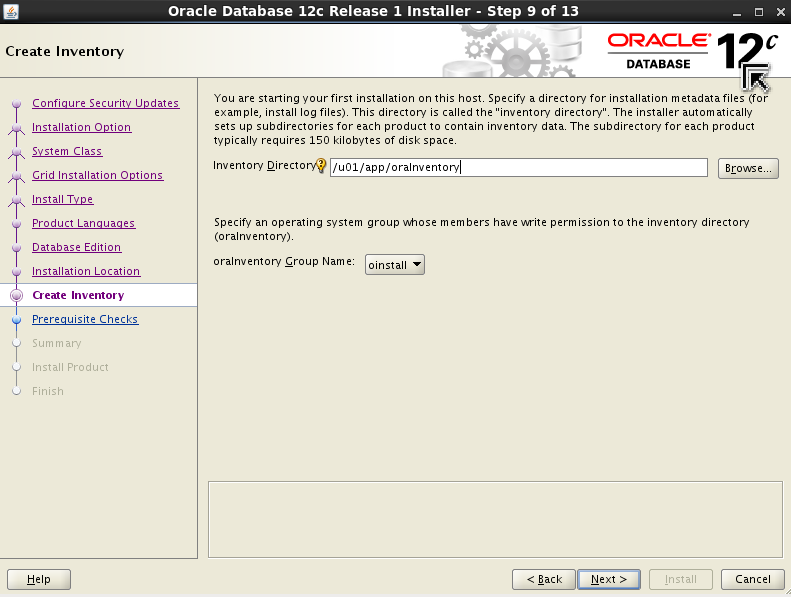The image size is (791, 597).
Task: Close the installer window
Action: coord(780,12)
